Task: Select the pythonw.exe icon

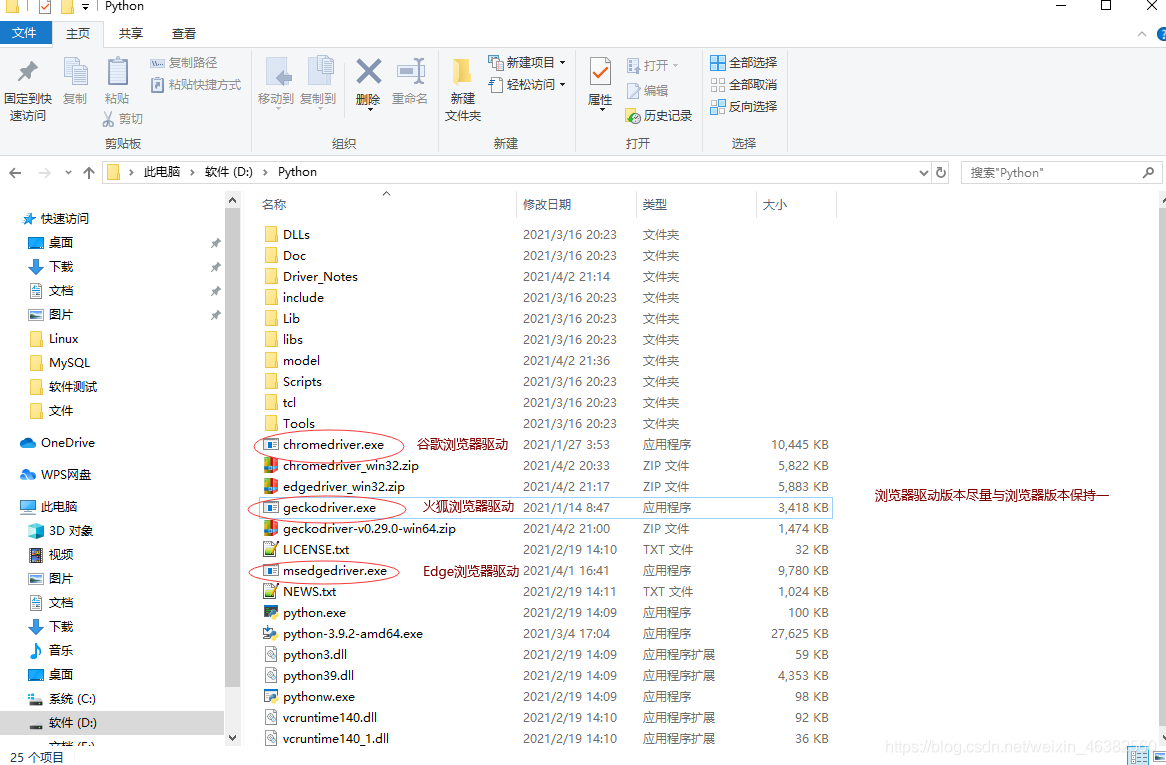Action: coord(271,697)
